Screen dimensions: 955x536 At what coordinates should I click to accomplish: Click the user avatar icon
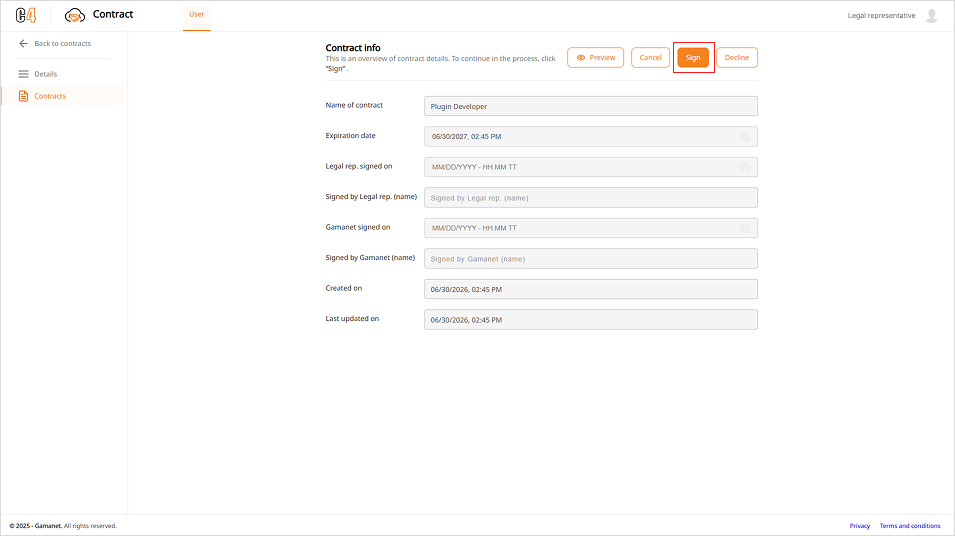coord(931,15)
